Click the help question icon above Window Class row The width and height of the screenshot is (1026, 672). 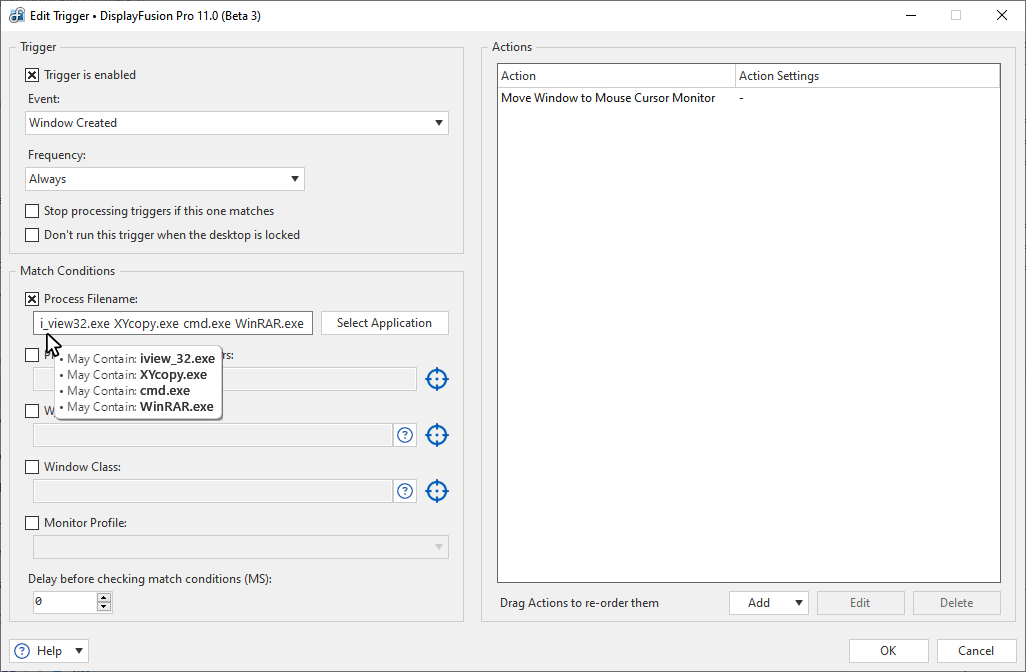tap(405, 435)
